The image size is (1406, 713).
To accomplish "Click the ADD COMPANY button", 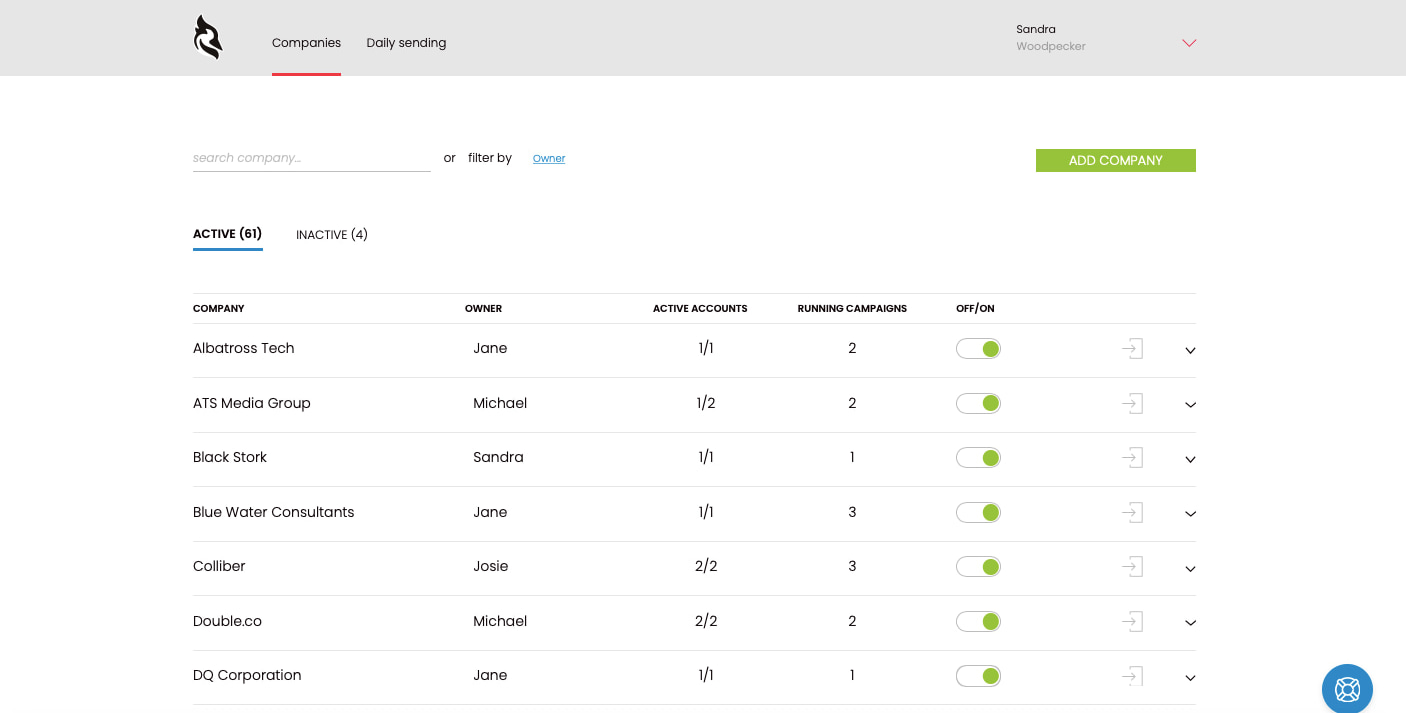I will click(1116, 160).
